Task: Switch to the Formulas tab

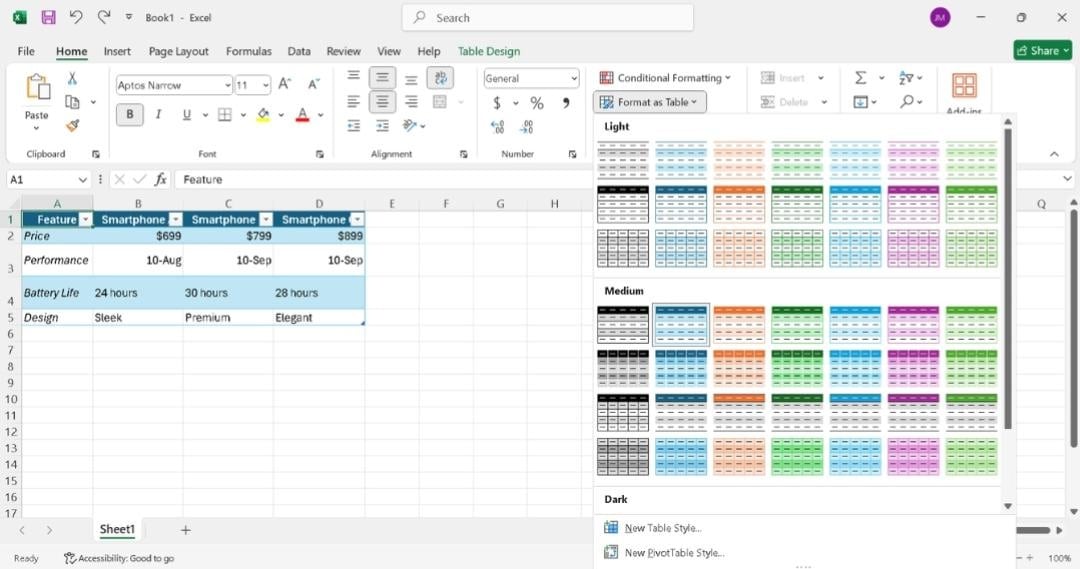Action: [x=249, y=51]
